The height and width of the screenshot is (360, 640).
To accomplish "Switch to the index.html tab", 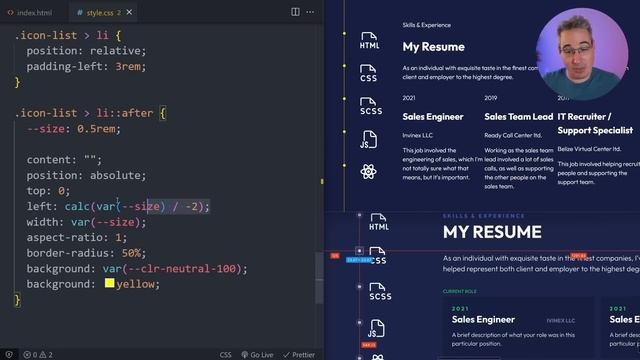I will [30, 13].
